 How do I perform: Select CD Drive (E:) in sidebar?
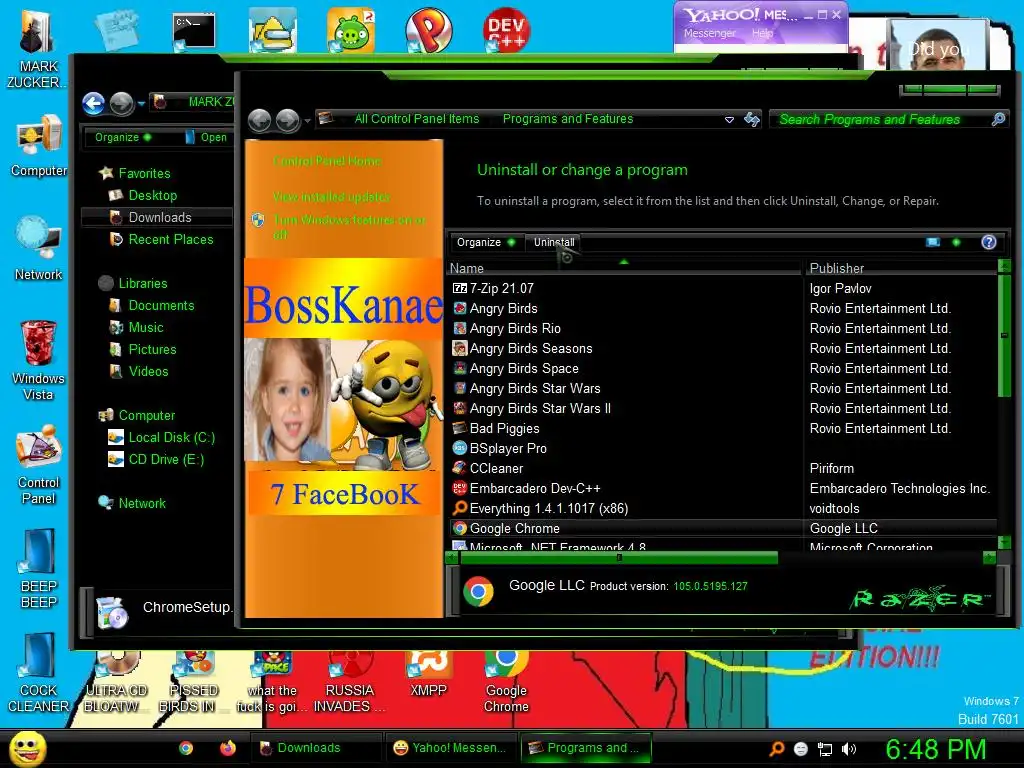click(166, 460)
